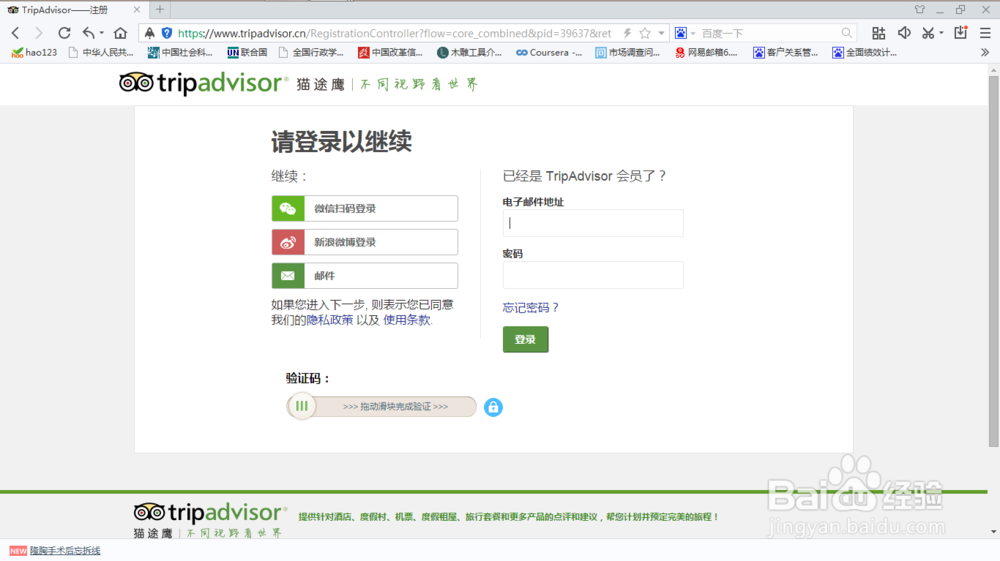Click the blue security shield icon
This screenshot has width=1000, height=561.
[166, 33]
